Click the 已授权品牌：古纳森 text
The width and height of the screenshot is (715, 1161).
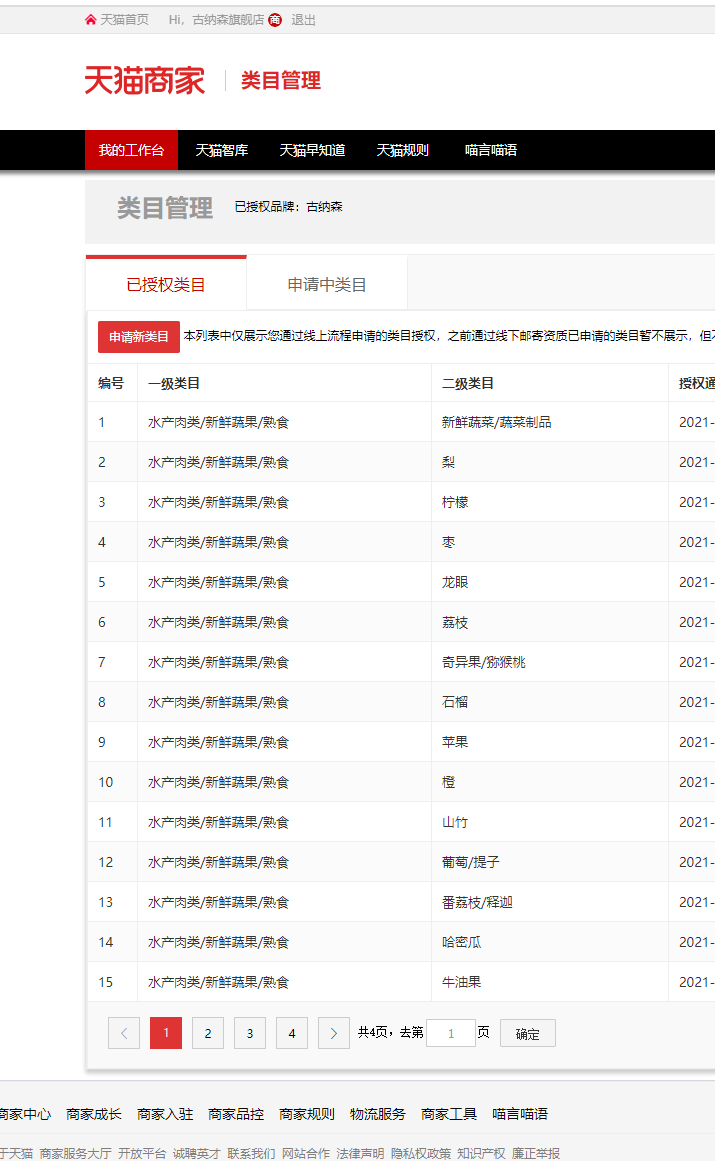[x=289, y=207]
